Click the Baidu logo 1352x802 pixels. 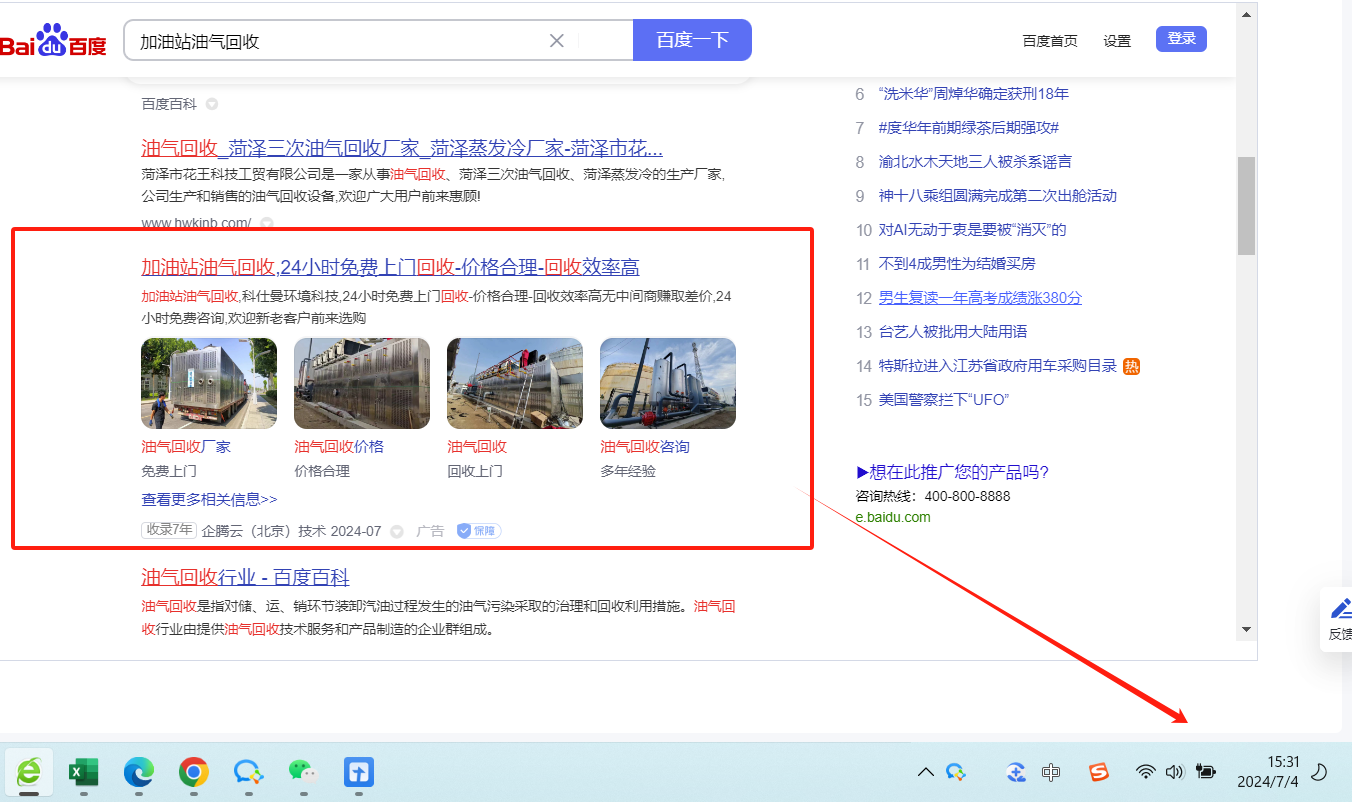[x=52, y=41]
